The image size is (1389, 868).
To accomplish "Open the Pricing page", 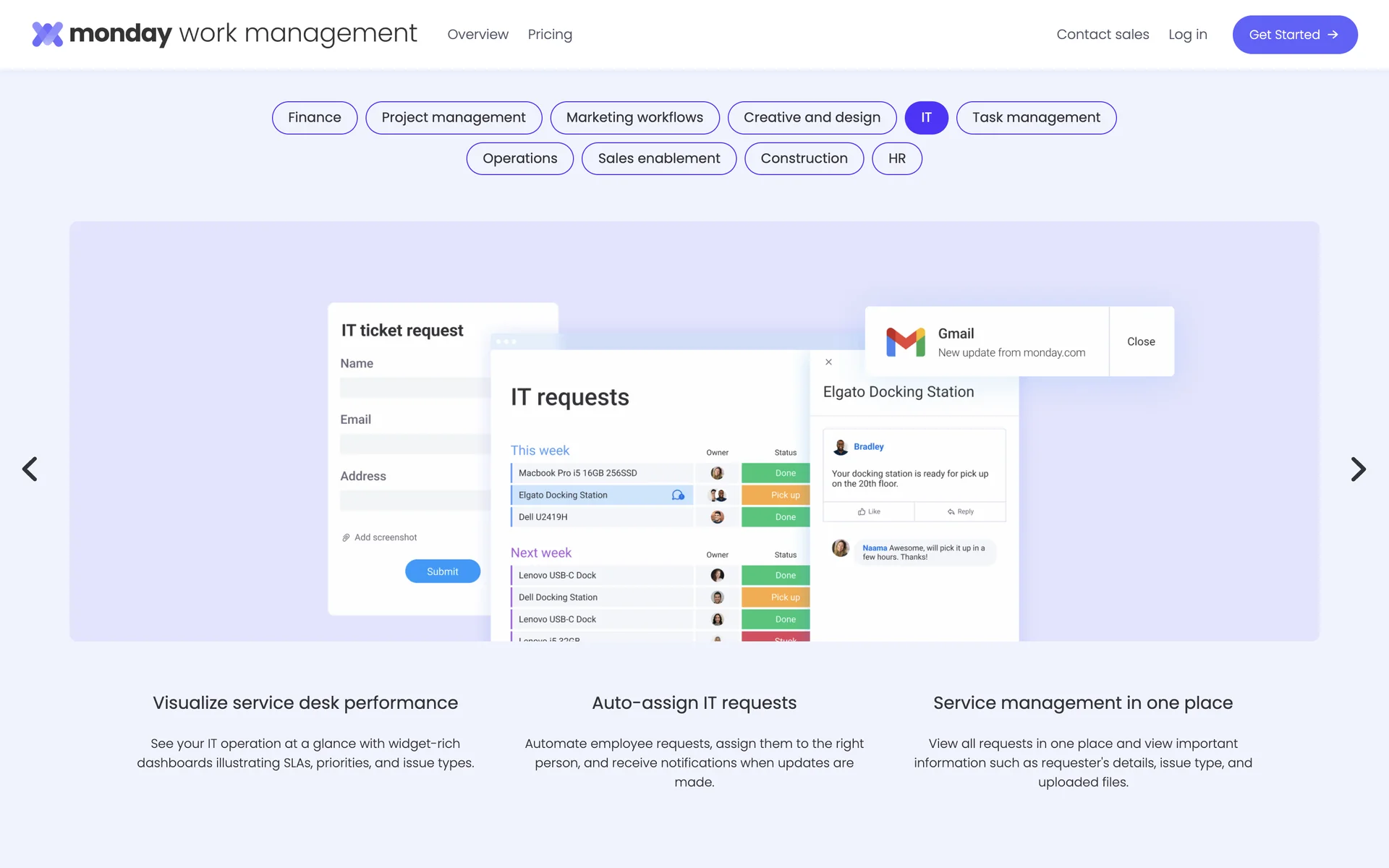I will 550,35.
